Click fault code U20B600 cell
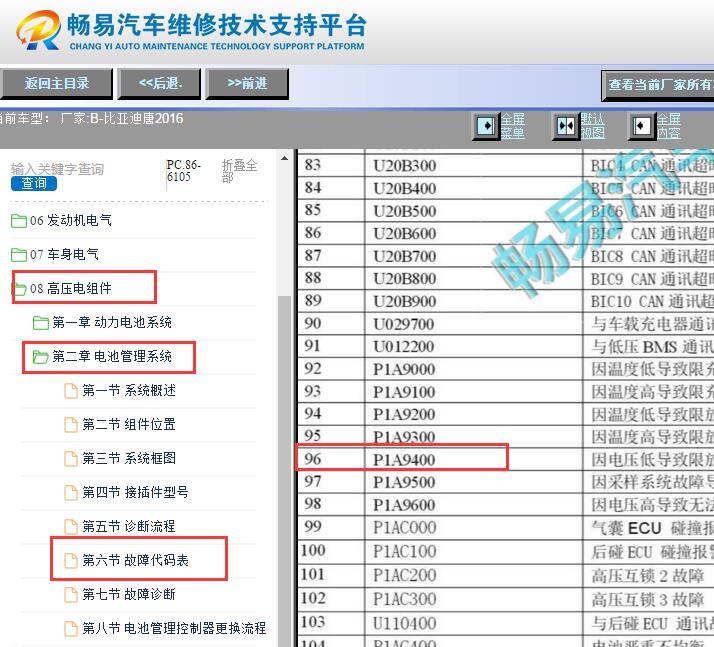714x647 pixels. (474, 234)
